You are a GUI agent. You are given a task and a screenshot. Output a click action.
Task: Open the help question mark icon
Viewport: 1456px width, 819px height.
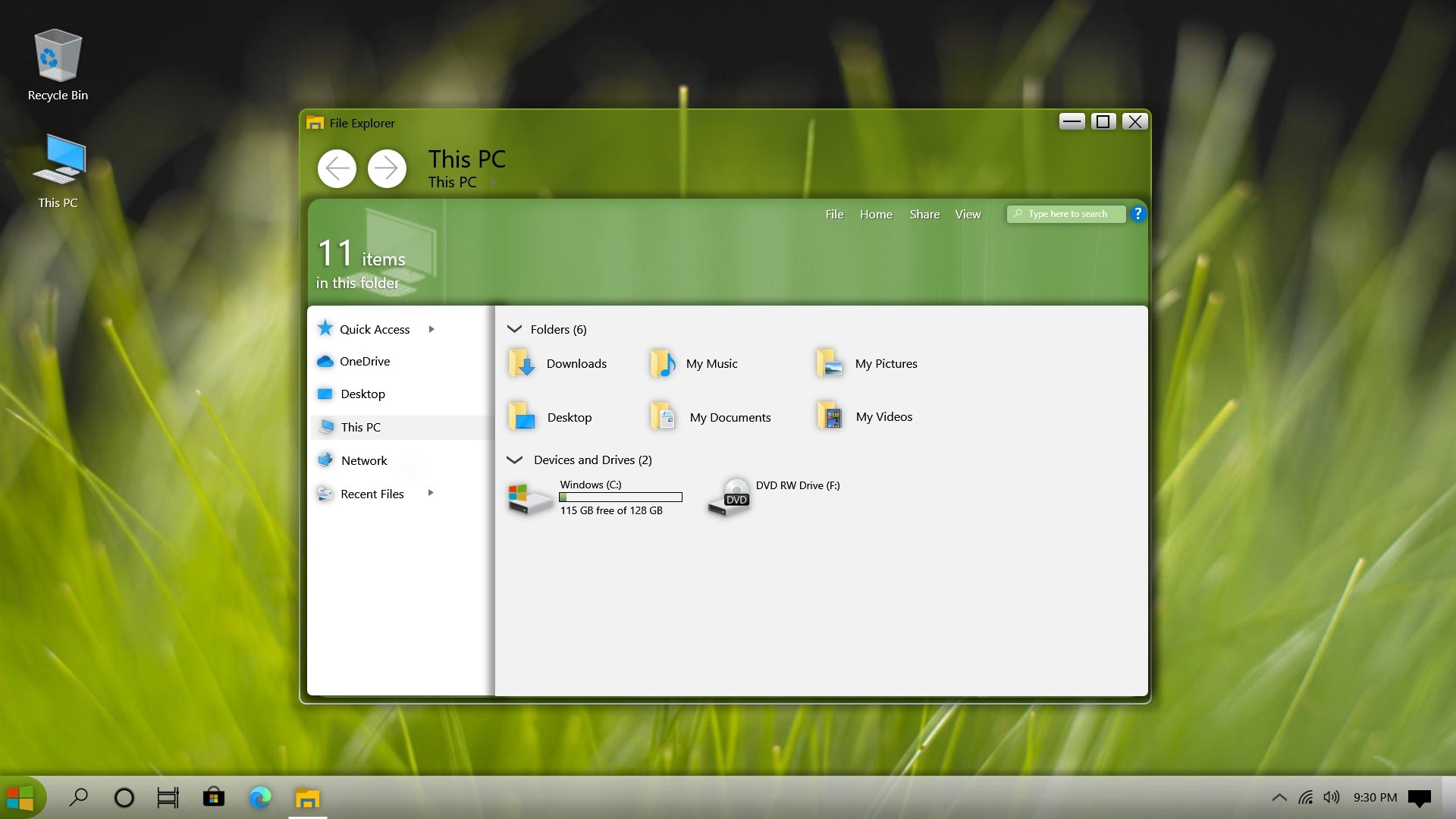pos(1137,214)
